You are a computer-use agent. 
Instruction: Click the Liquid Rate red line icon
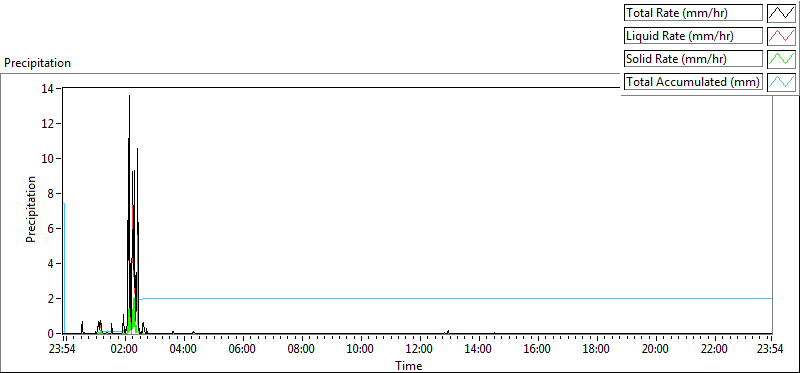(x=781, y=36)
